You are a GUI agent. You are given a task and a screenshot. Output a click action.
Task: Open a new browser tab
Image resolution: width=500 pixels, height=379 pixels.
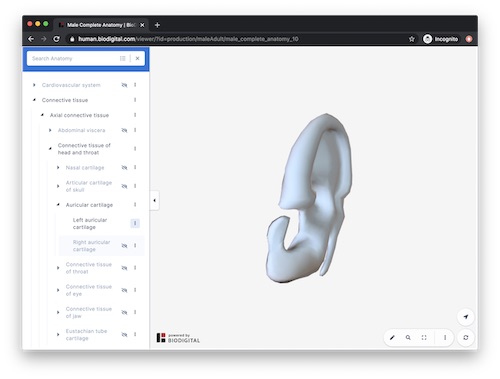(x=157, y=25)
